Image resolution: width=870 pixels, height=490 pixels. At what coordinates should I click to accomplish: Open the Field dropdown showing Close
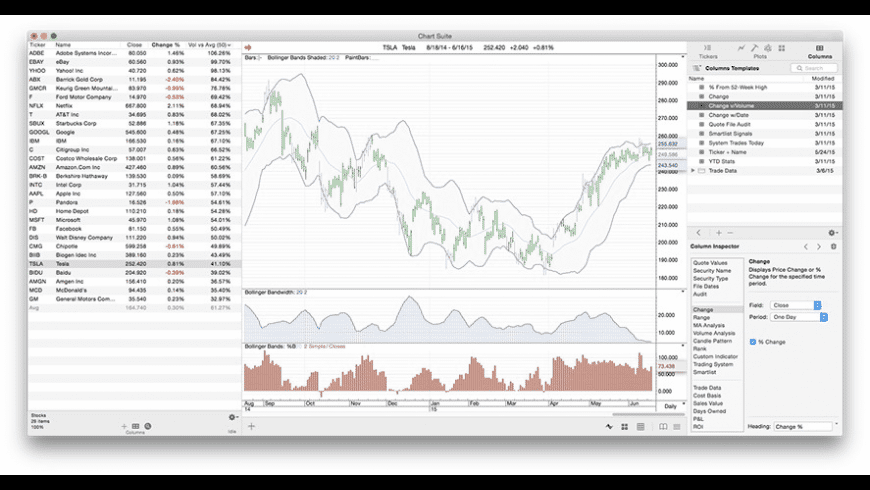coord(796,305)
